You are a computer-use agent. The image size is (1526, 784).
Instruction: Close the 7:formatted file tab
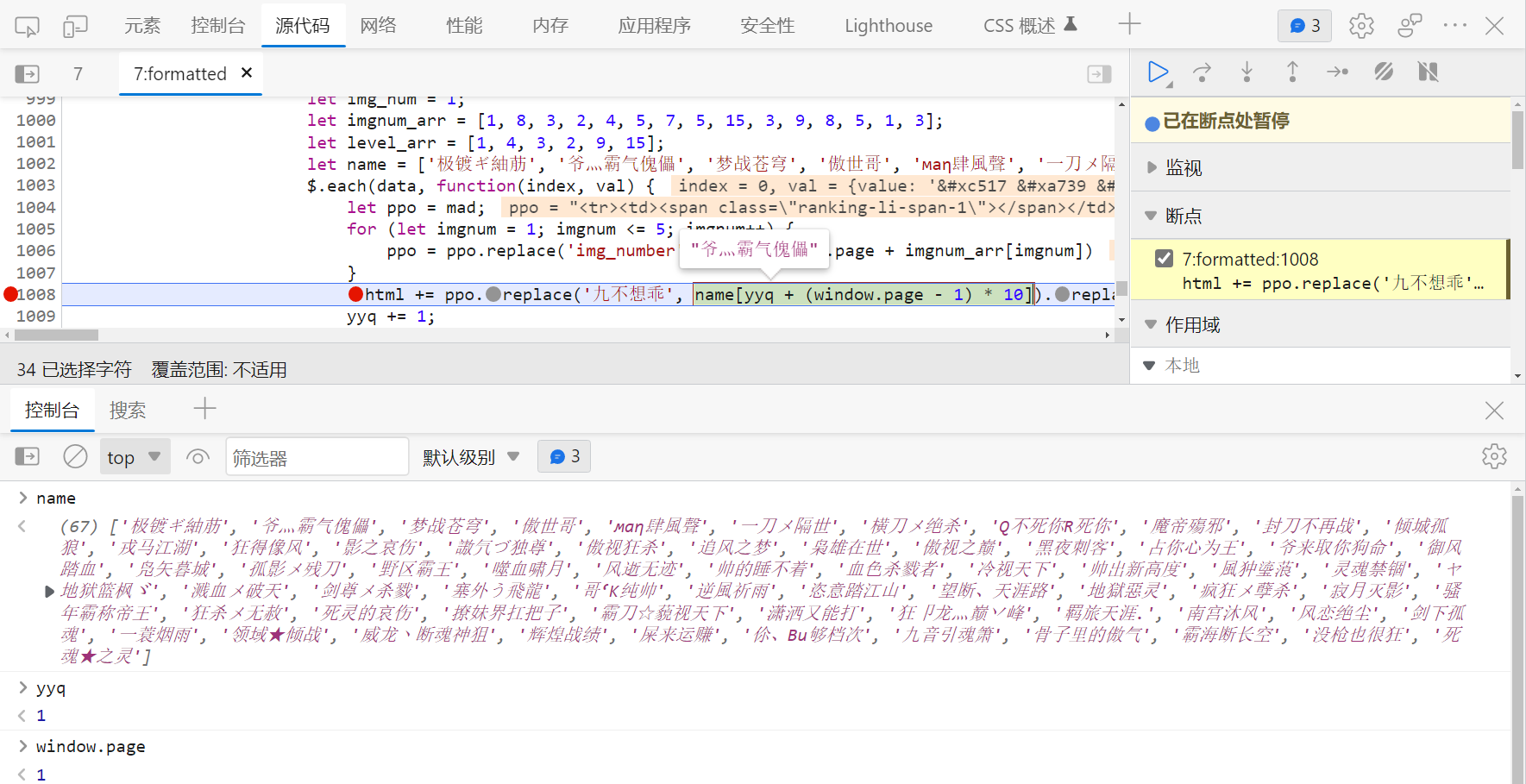(247, 72)
